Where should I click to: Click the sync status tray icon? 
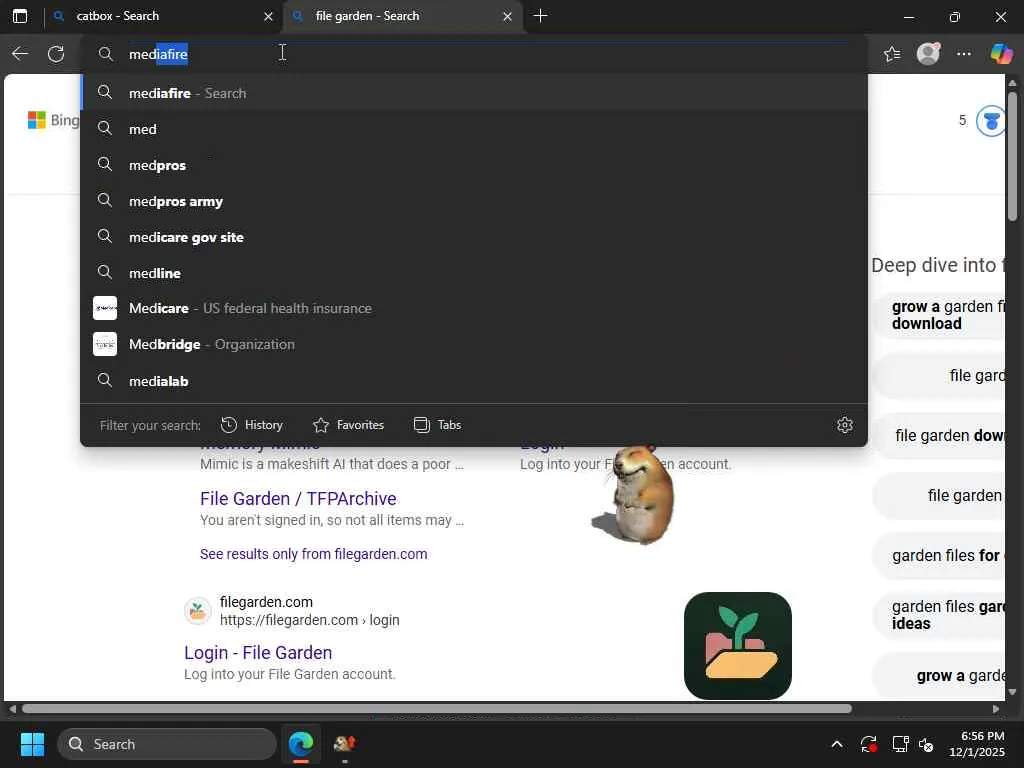click(869, 744)
